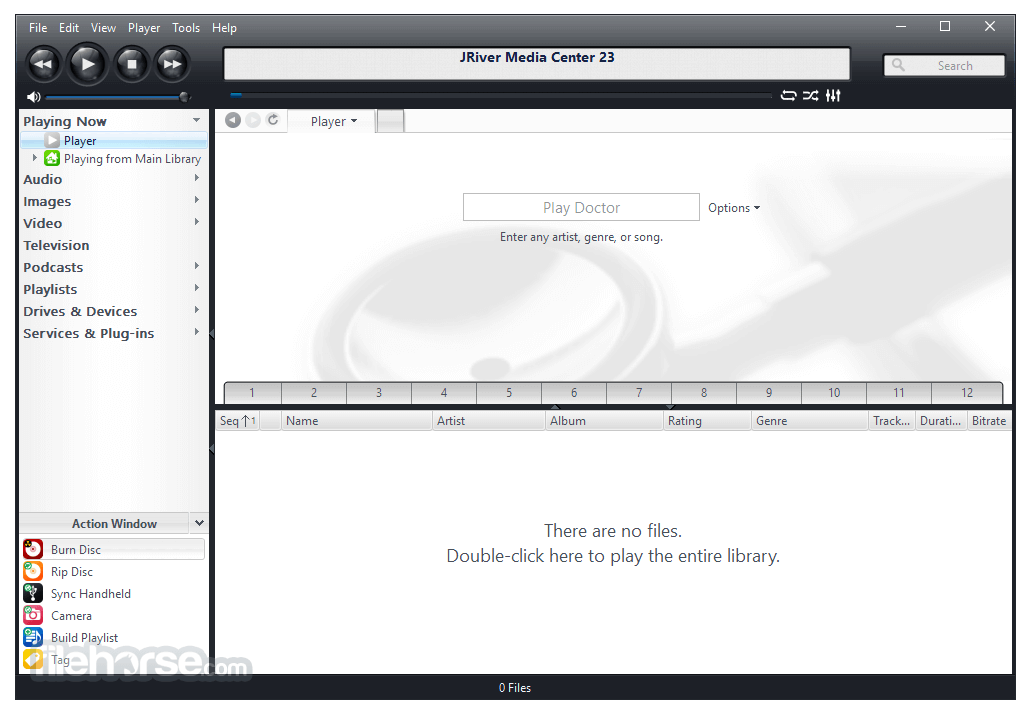The width and height of the screenshot is (1031, 712).
Task: Collapse Action Window with chevron
Action: 199,523
